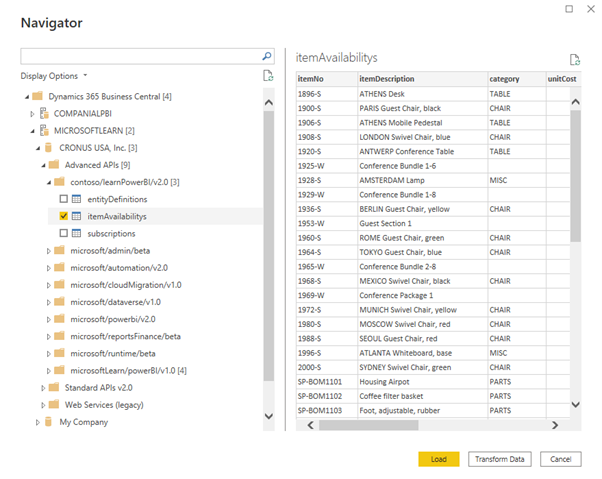Collapse the contoso/learnPowerBI/v2.0 node
602x479 pixels.
pos(49,183)
